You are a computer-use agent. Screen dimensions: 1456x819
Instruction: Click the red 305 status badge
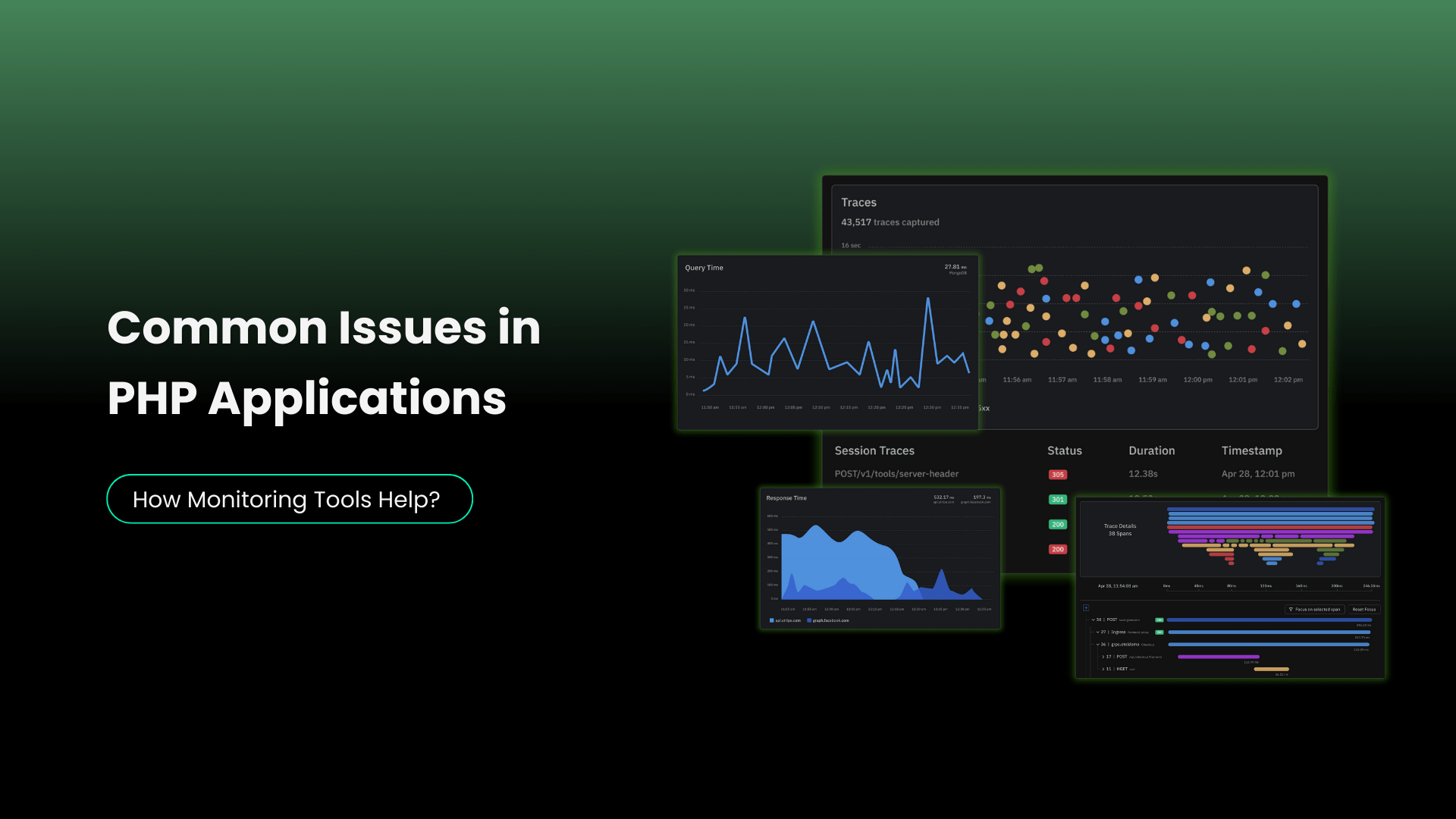click(x=1057, y=474)
